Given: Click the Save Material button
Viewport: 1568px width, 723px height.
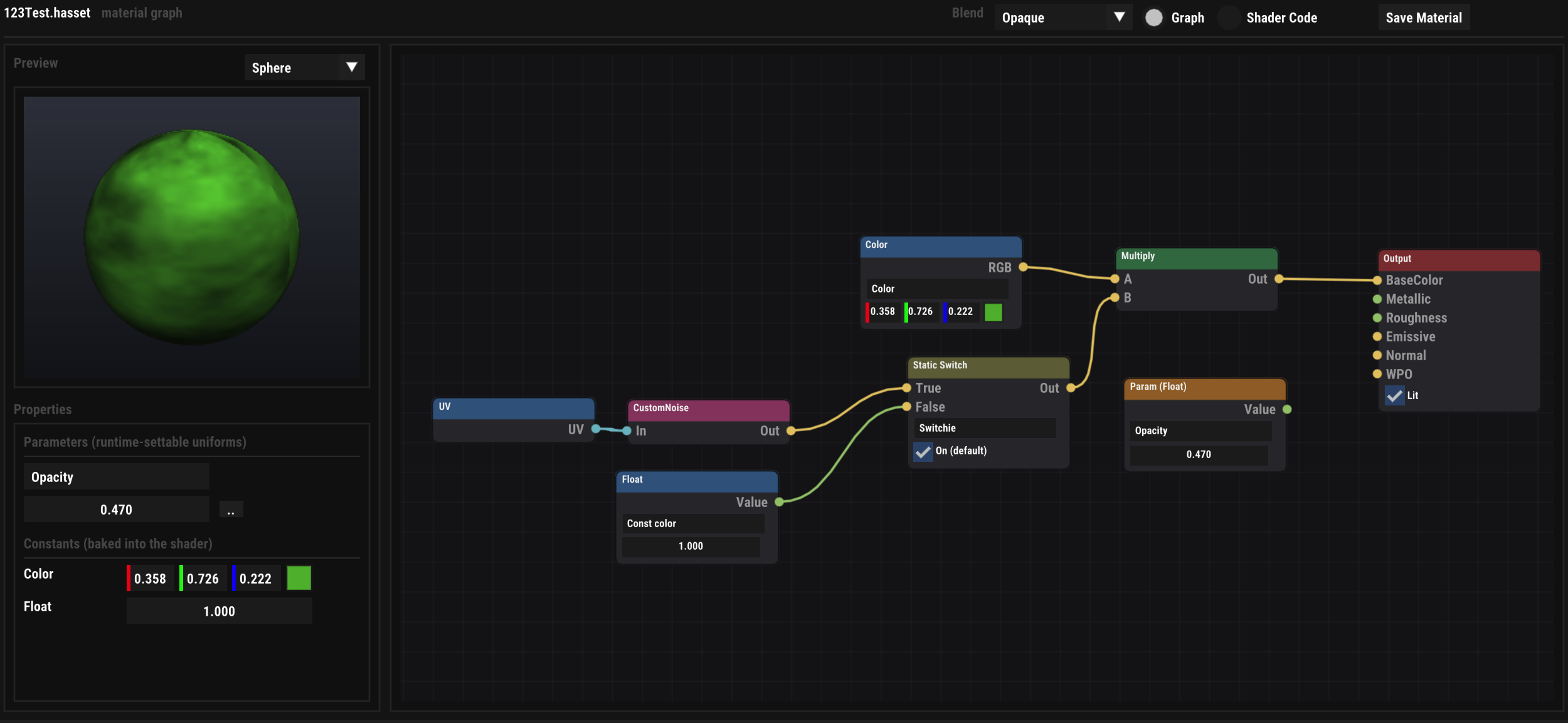Looking at the screenshot, I should (1424, 18).
